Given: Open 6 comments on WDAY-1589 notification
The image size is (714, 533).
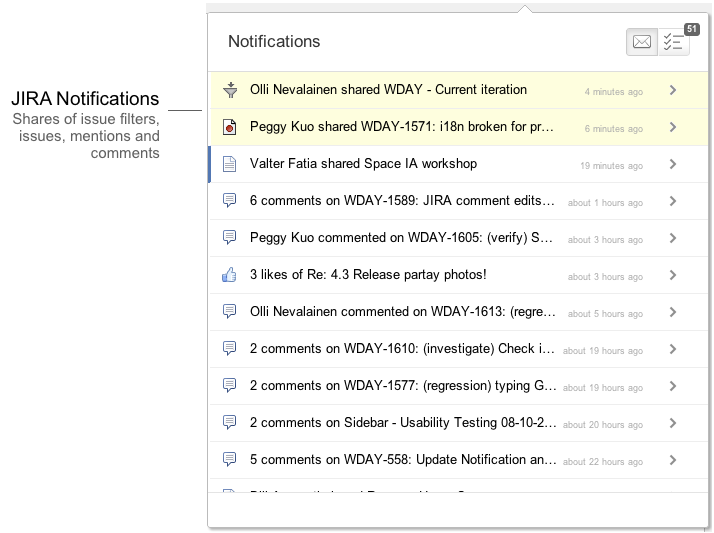Looking at the screenshot, I should click(x=459, y=201).
